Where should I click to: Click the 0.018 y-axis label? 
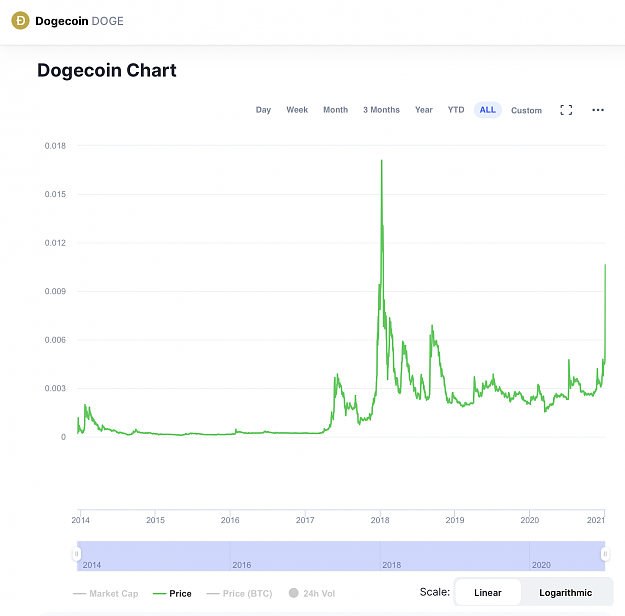[55, 146]
